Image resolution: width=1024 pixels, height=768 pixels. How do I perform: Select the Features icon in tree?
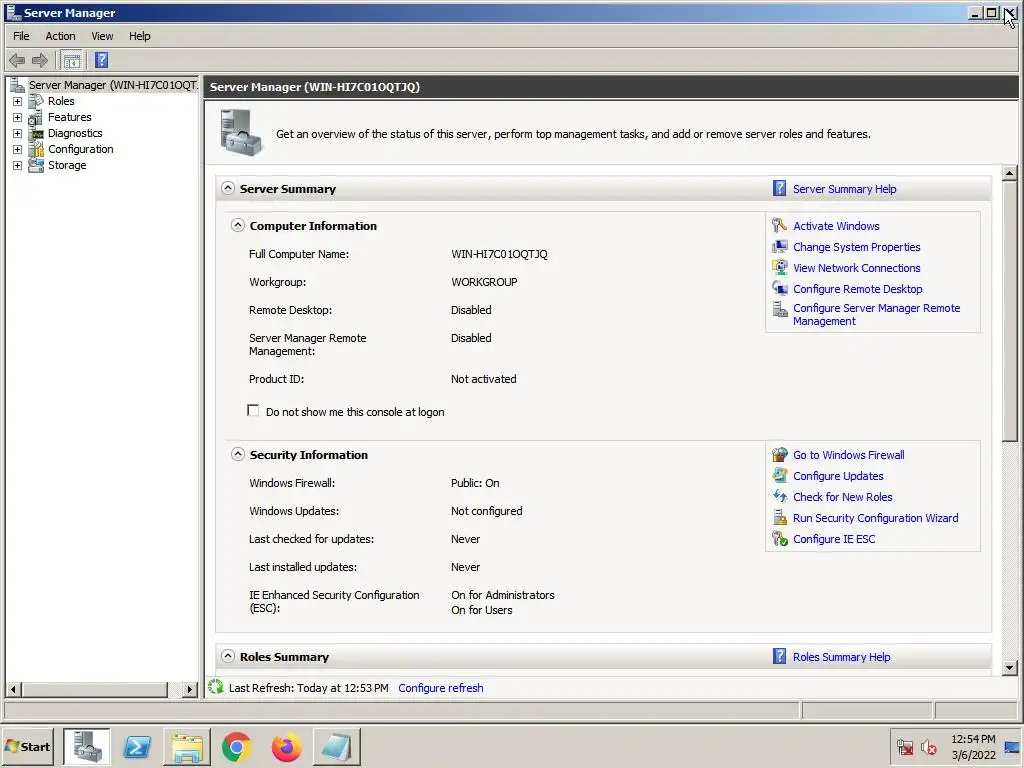(x=36, y=118)
